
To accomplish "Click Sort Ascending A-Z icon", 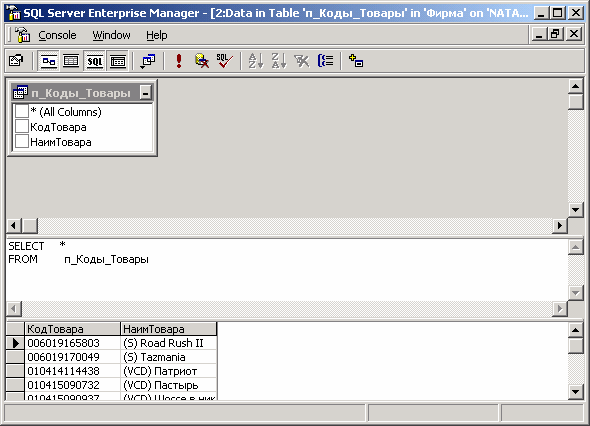I will (x=256, y=61).
